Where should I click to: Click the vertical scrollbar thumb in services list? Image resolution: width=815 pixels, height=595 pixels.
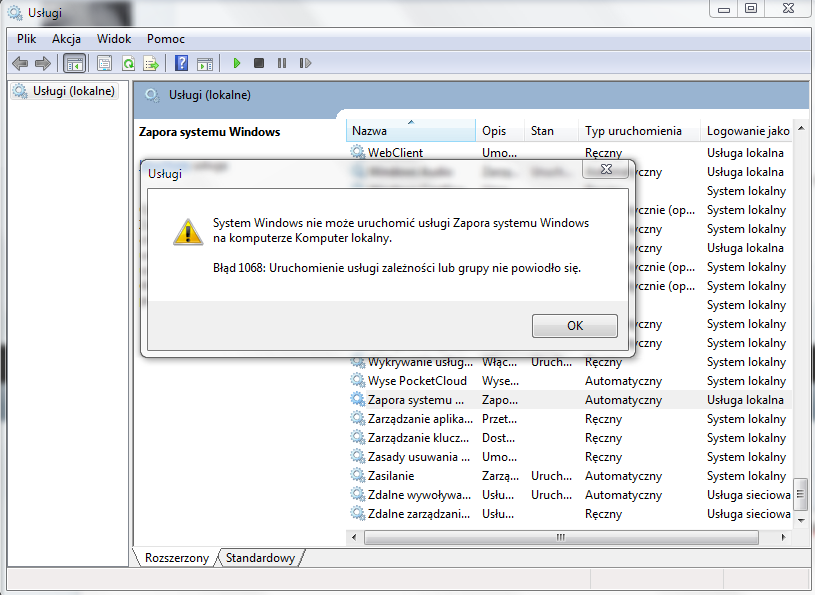click(x=801, y=494)
